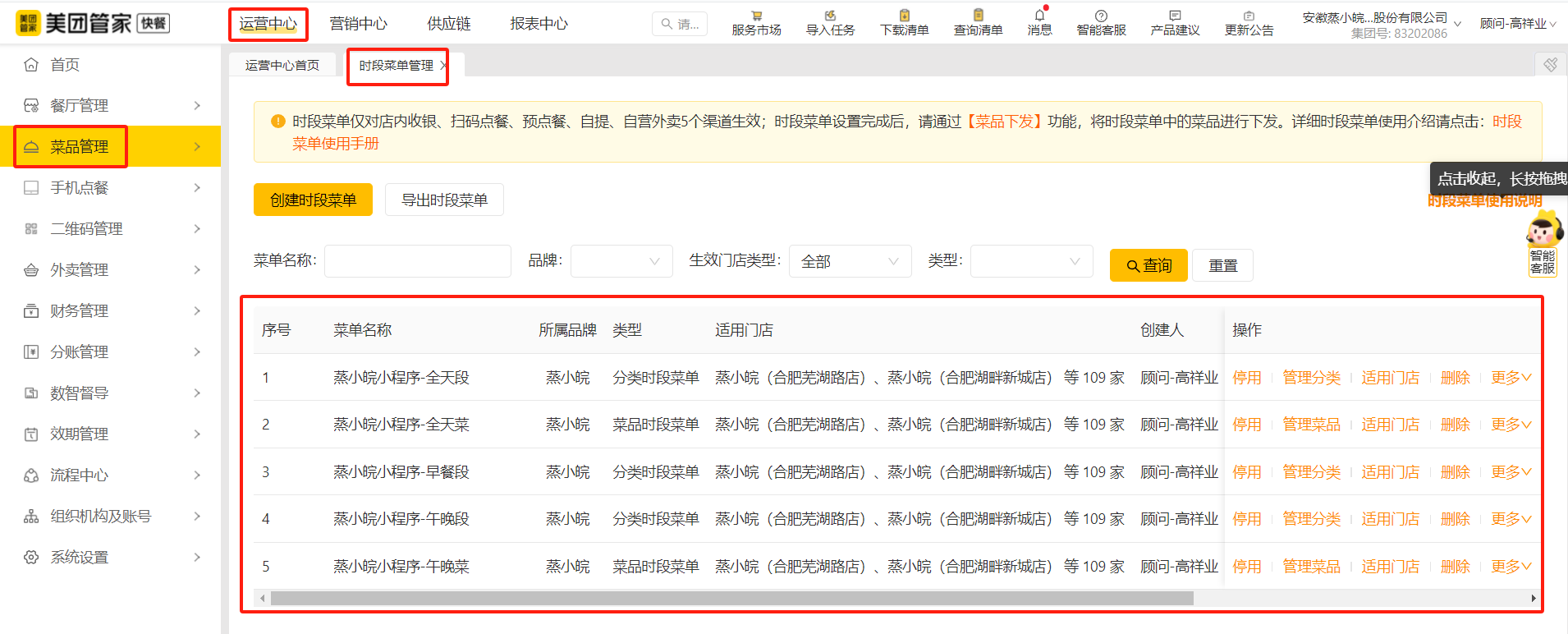
Task: Expand 组织机构及账号 sidebar menu
Action: [110, 516]
